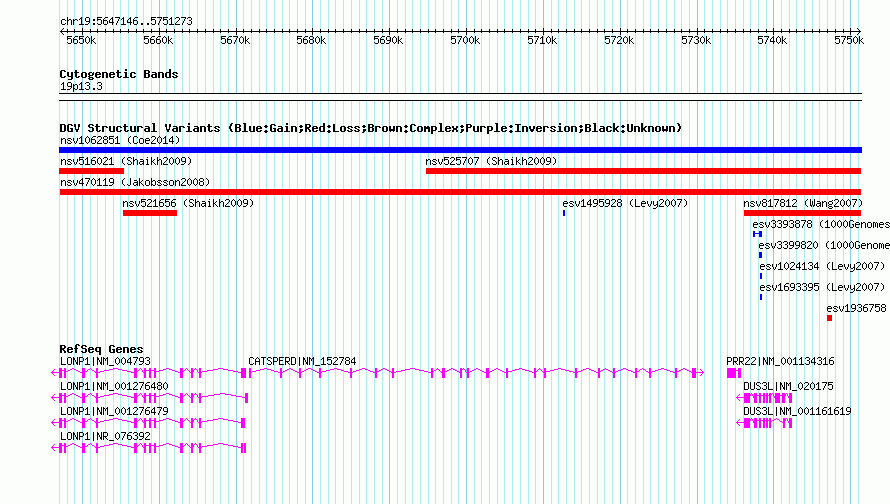Click the 5740k ruler position
890x504 pixels.
pos(772,40)
